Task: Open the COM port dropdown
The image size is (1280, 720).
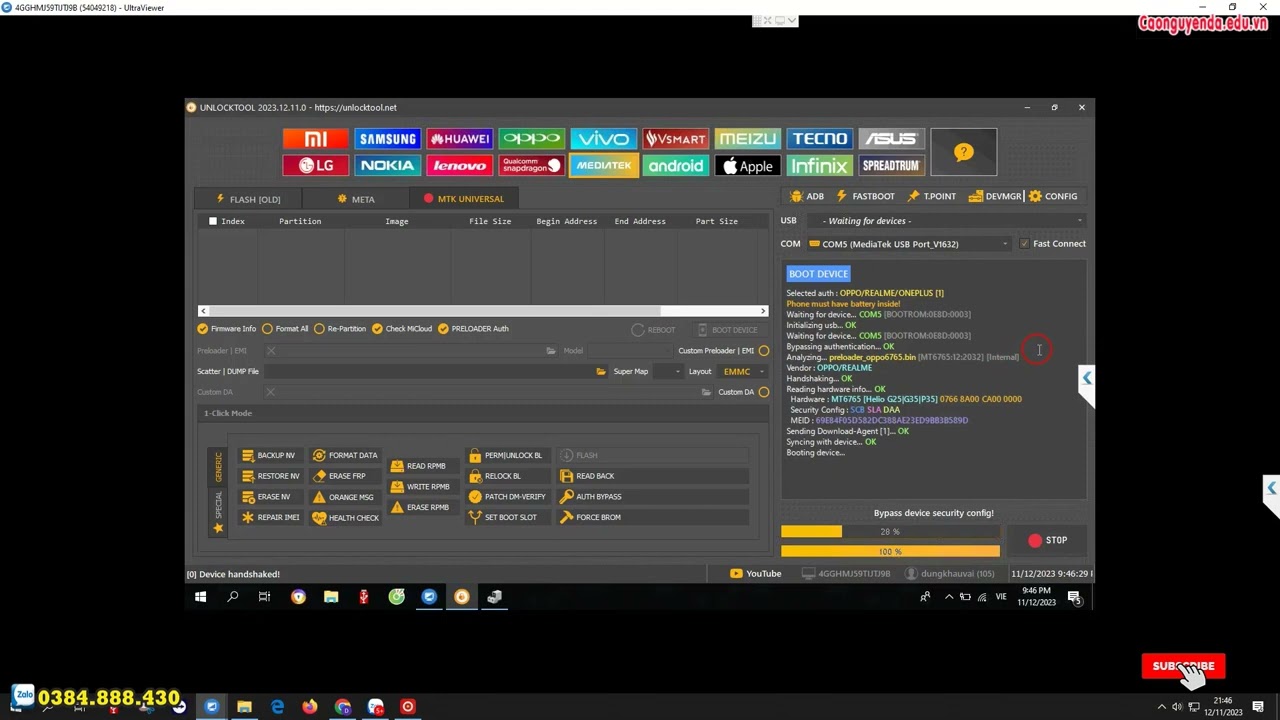Action: click(909, 244)
